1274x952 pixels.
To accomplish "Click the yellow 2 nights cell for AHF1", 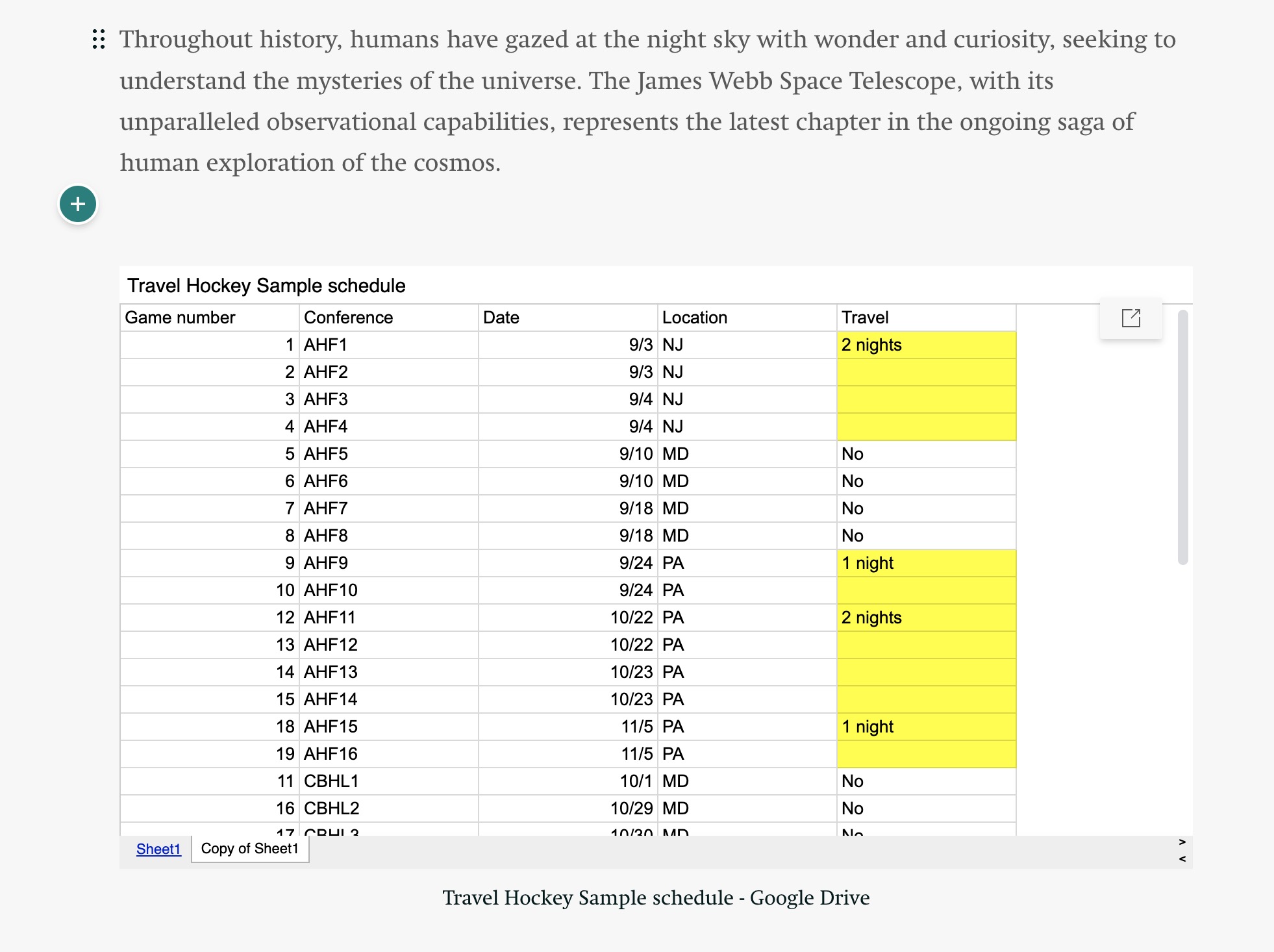I will point(926,345).
